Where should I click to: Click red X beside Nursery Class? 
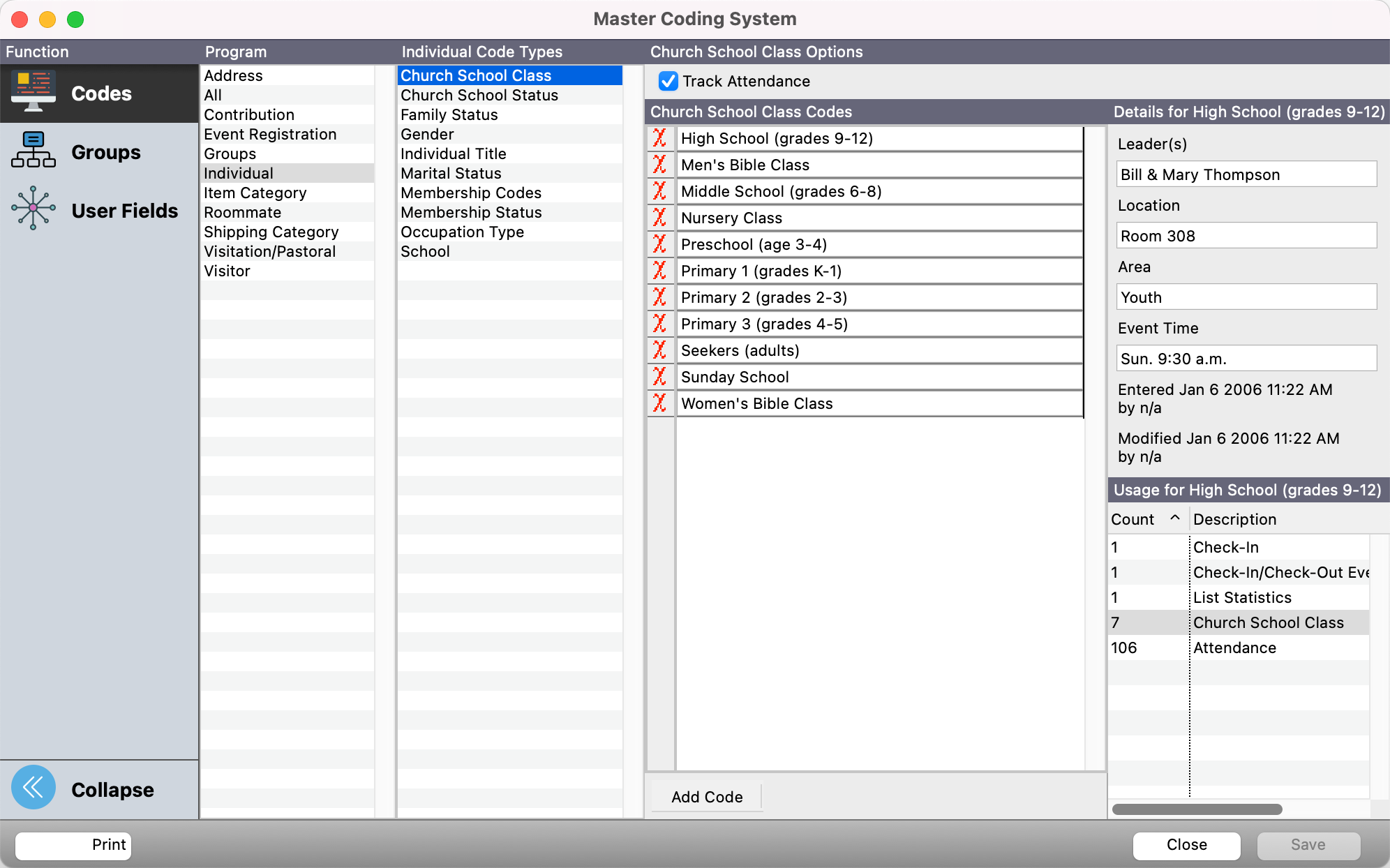pyautogui.click(x=659, y=218)
